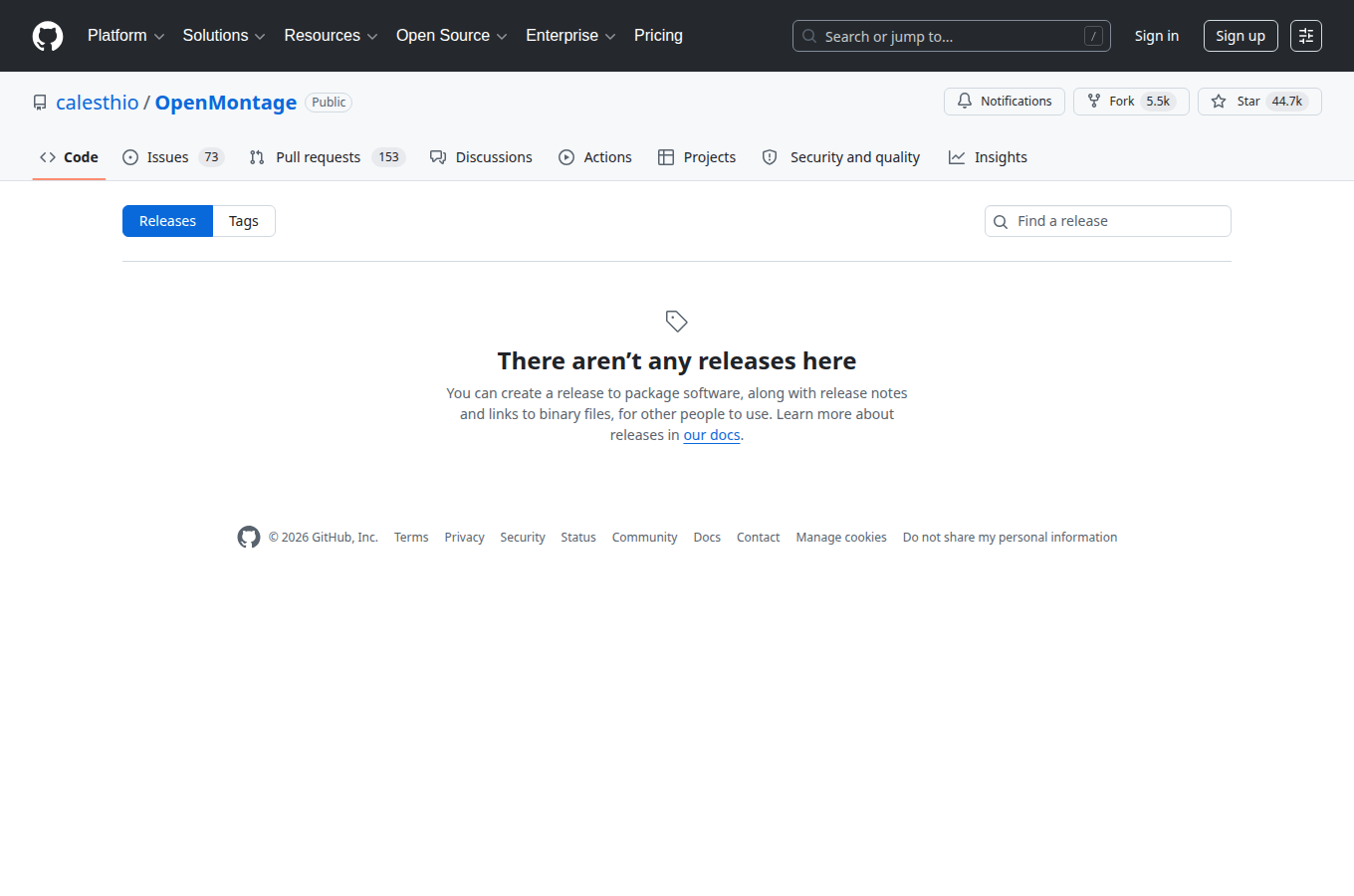1354x896 pixels.
Task: Open the Pricing page
Action: coord(658,36)
